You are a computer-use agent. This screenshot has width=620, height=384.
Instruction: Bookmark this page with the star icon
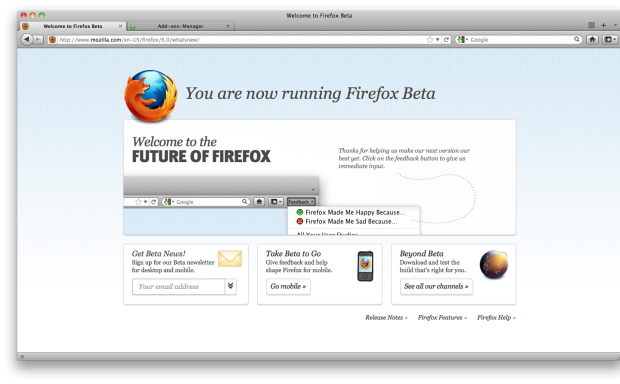pyautogui.click(x=430, y=40)
